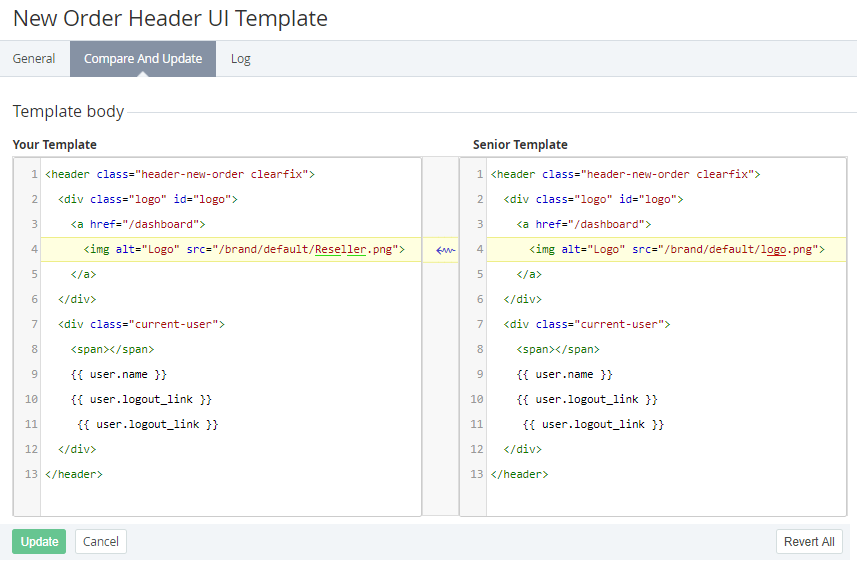
Task: Click line number 13 in Senior Template gutter
Action: tap(477, 474)
